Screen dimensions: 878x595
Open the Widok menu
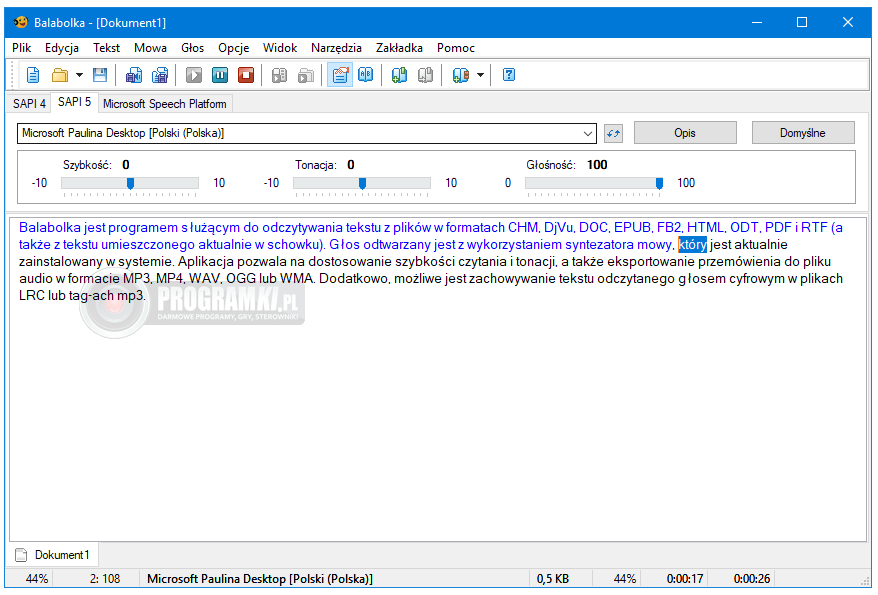click(x=280, y=48)
